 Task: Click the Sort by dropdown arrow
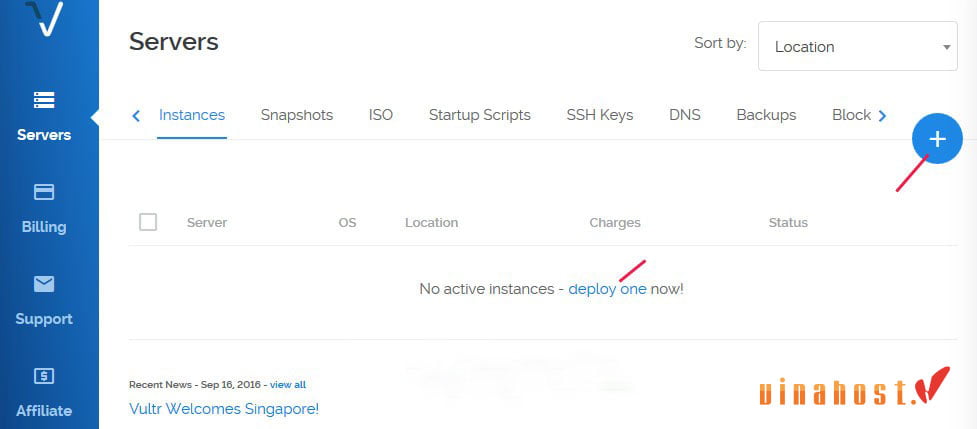pyautogui.click(x=946, y=47)
